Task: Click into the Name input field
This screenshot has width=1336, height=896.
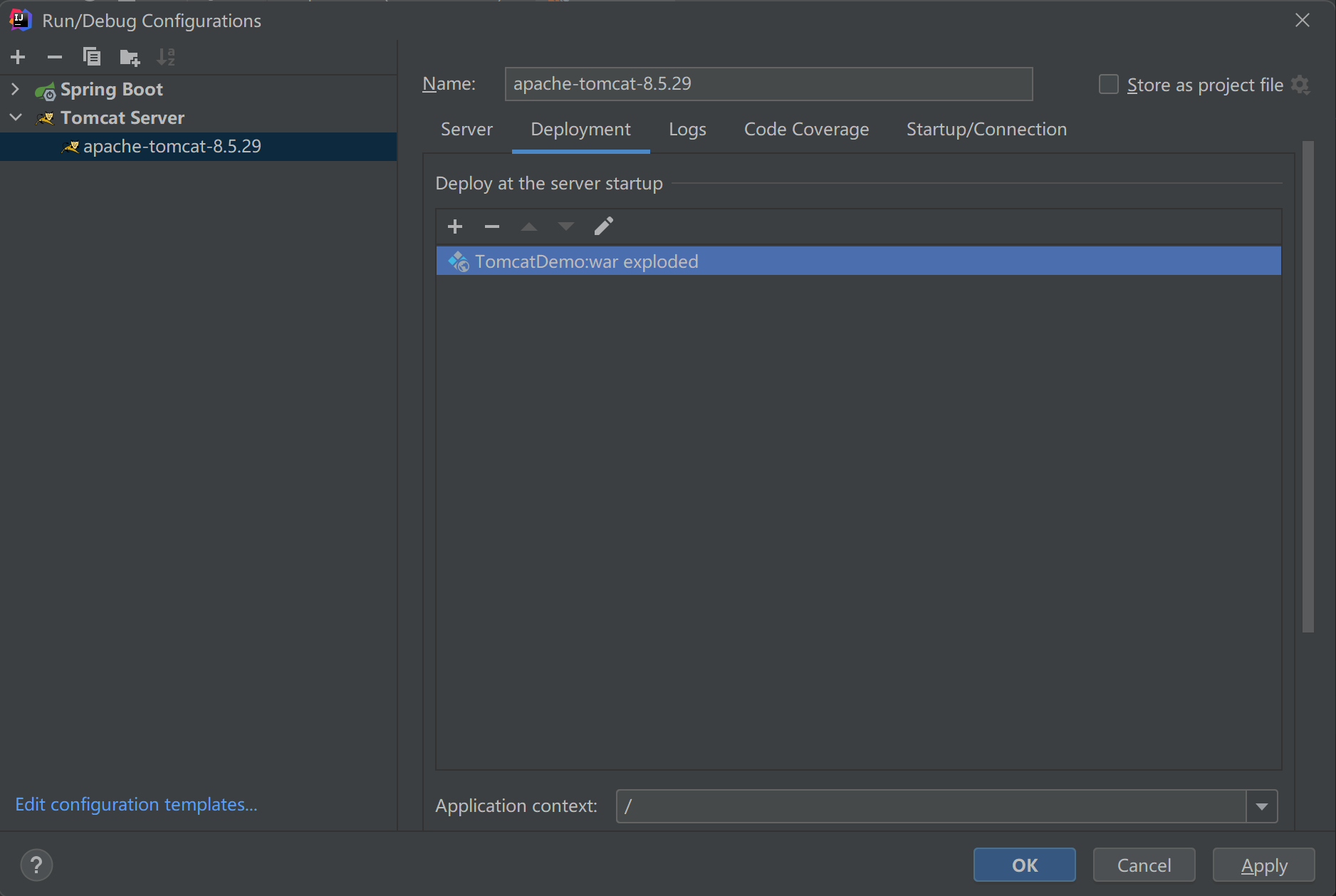Action: tap(768, 84)
